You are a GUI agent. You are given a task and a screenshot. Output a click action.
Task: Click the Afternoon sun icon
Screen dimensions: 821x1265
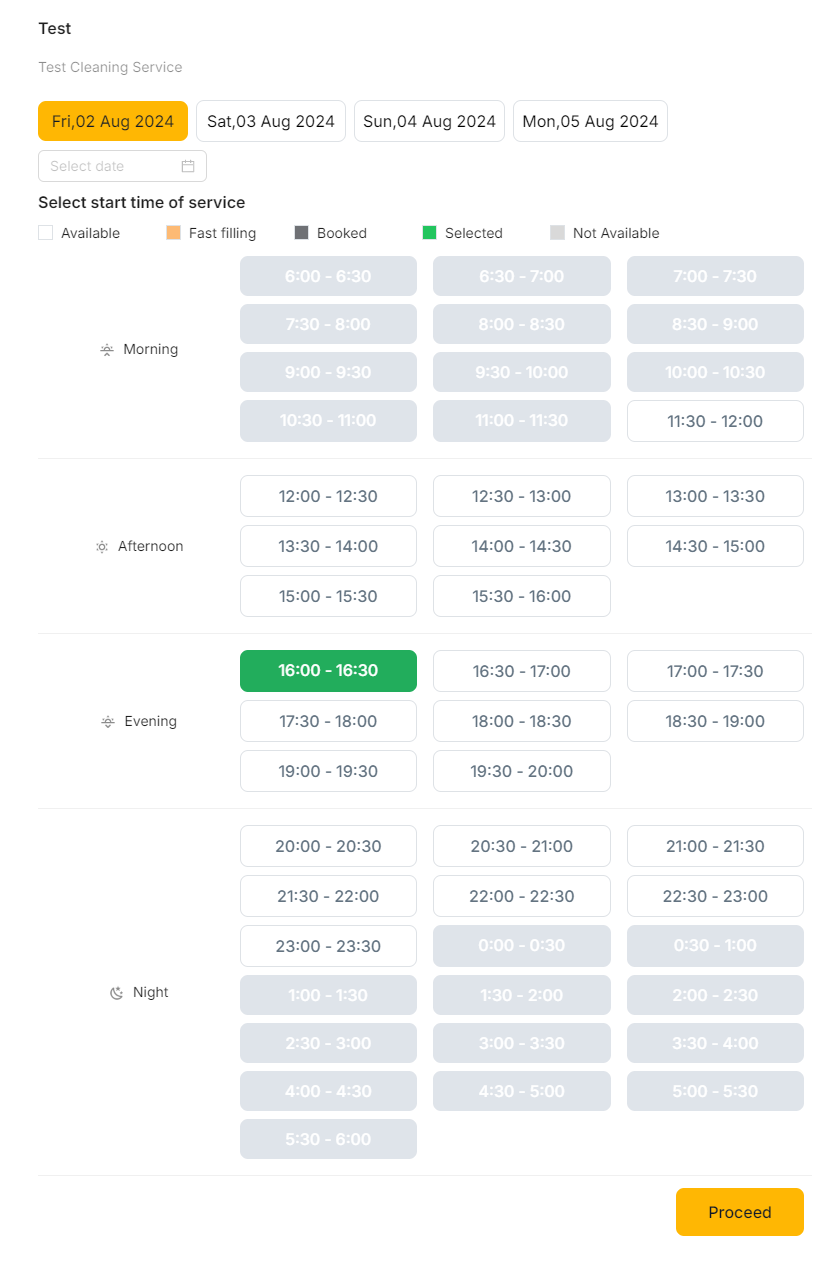coord(102,547)
